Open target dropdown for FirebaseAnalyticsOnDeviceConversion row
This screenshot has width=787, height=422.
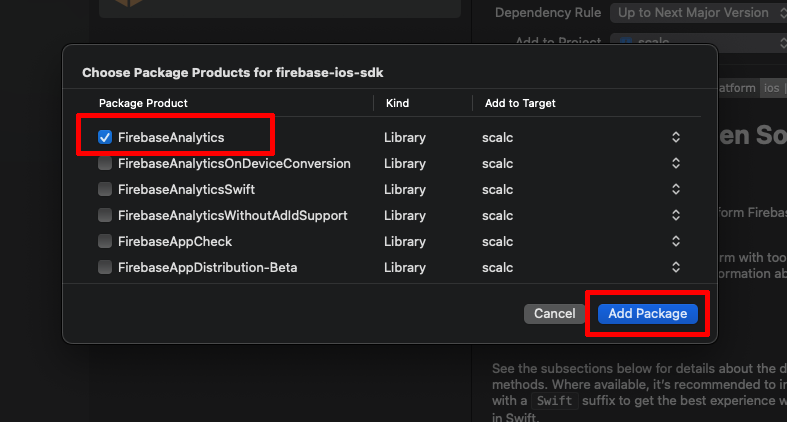click(x=676, y=163)
